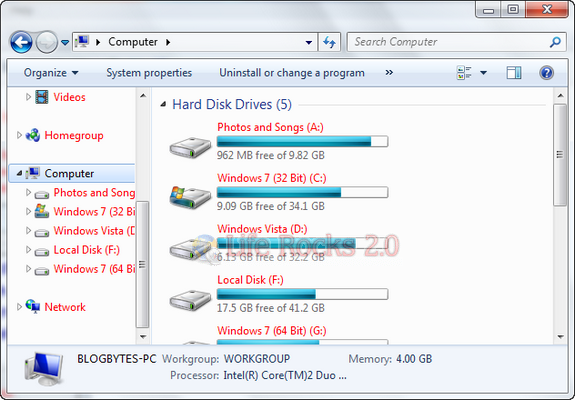Viewport: 575px width, 400px height.
Task: Click the greyed Forward arrow button
Action: (47, 42)
